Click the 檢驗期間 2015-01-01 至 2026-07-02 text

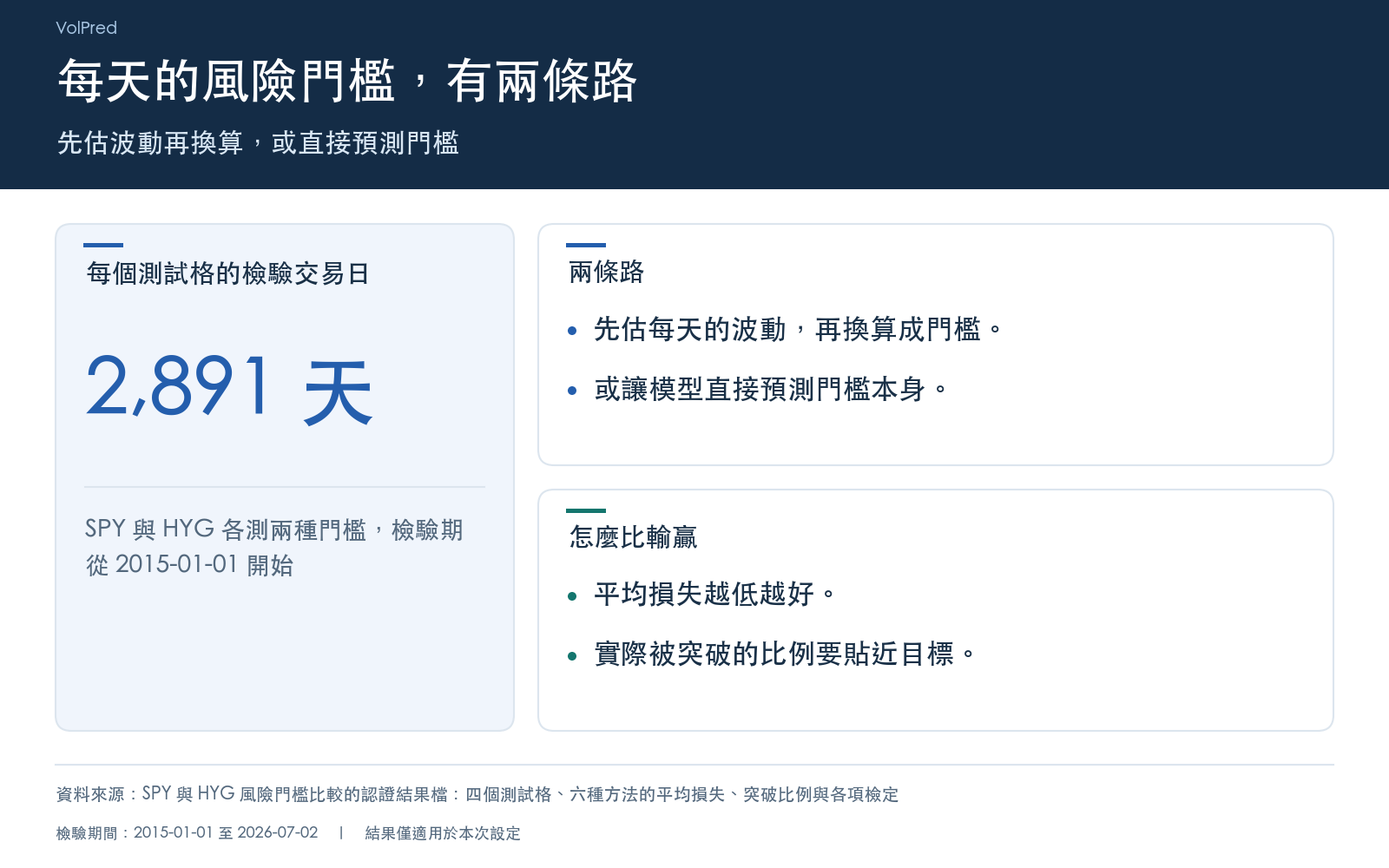pos(187,832)
